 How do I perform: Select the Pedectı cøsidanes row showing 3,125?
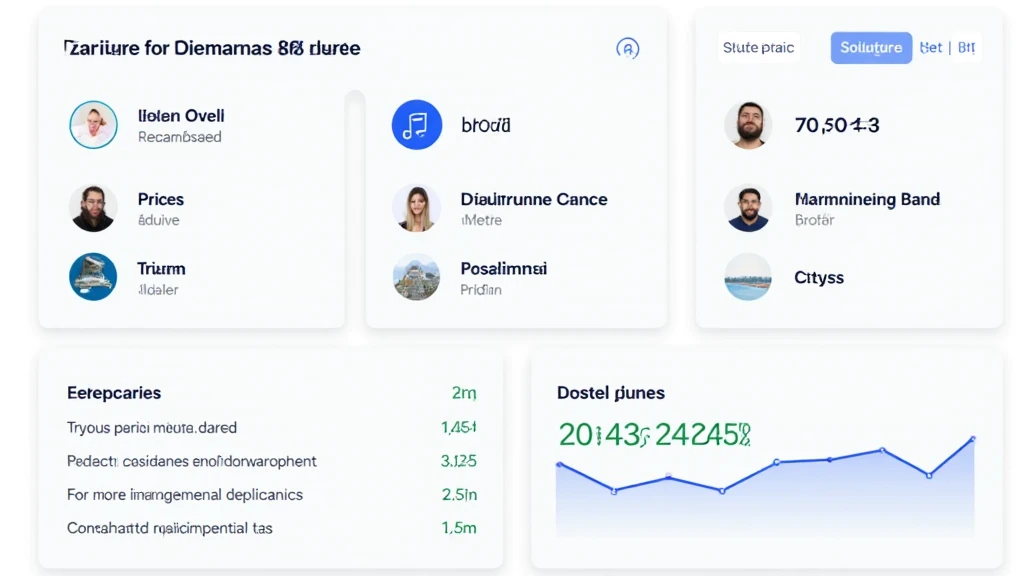click(192, 461)
